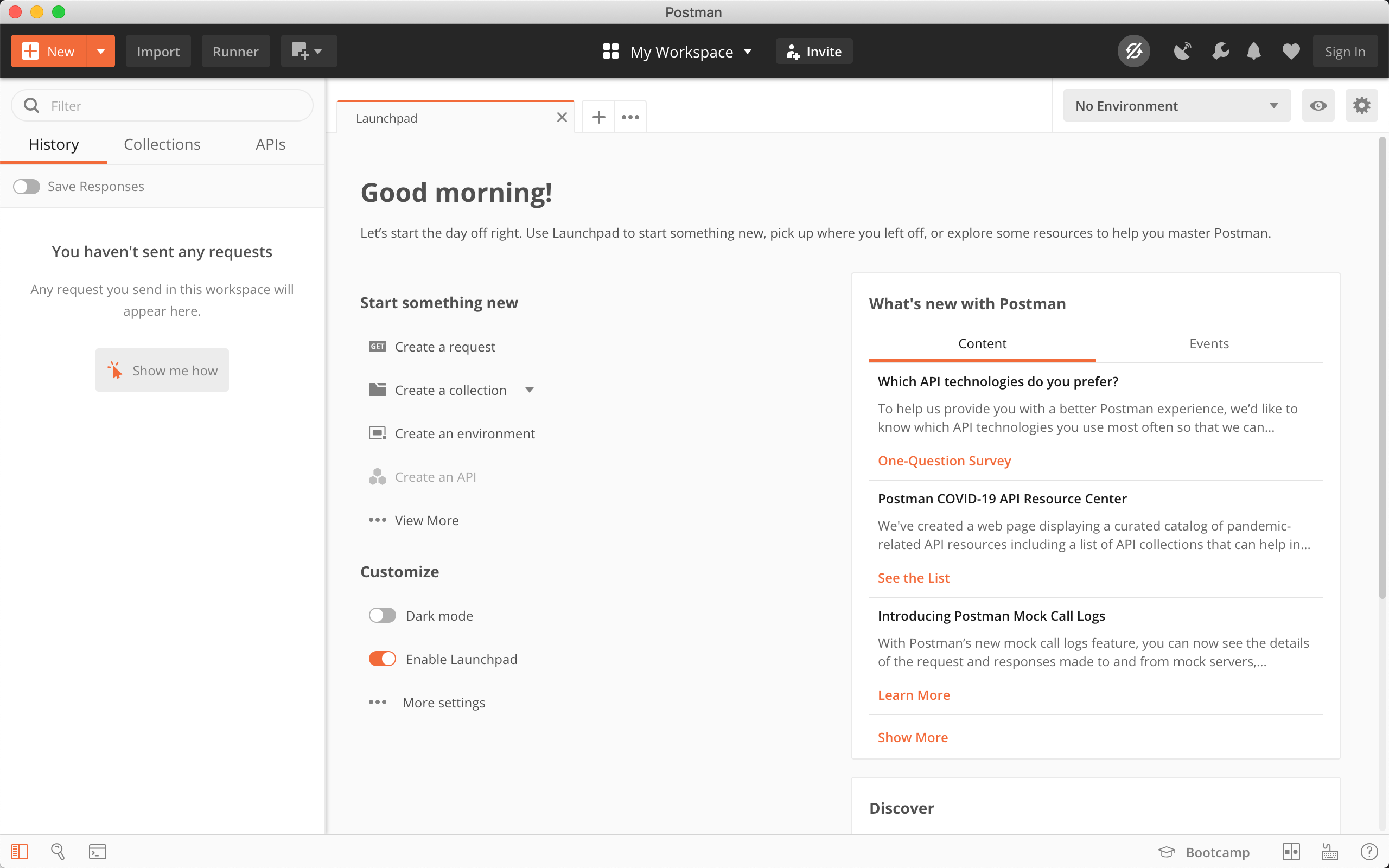The width and height of the screenshot is (1389, 868).
Task: Open the satellite capture requests icon
Action: pyautogui.click(x=1182, y=52)
